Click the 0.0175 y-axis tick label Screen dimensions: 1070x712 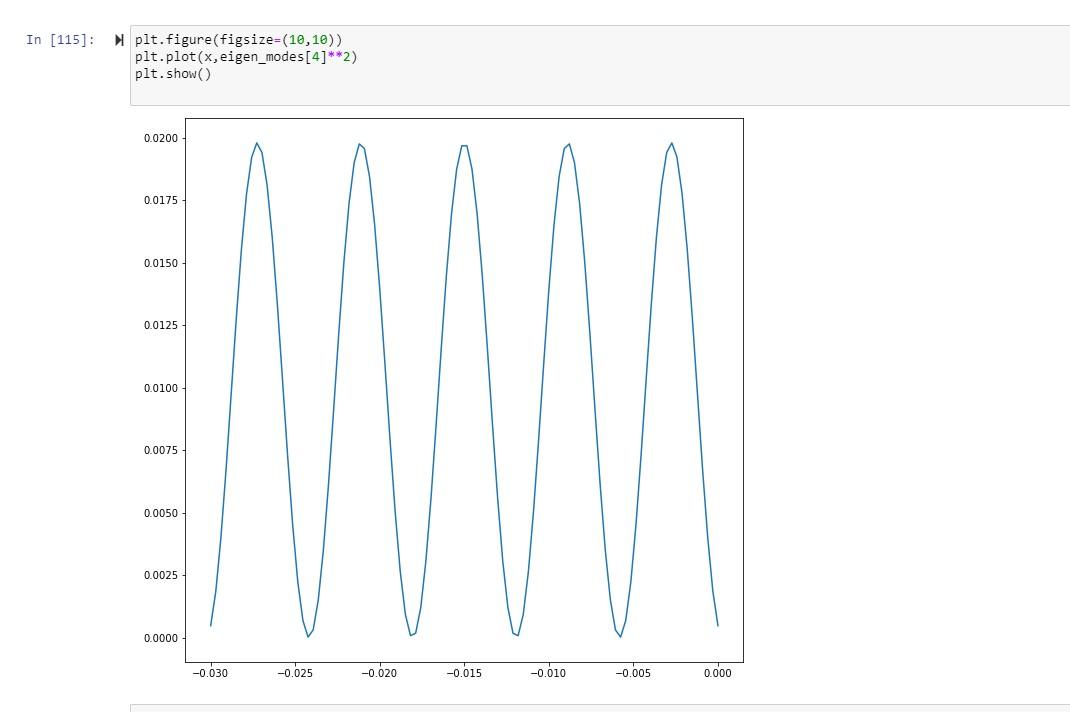[x=161, y=200]
